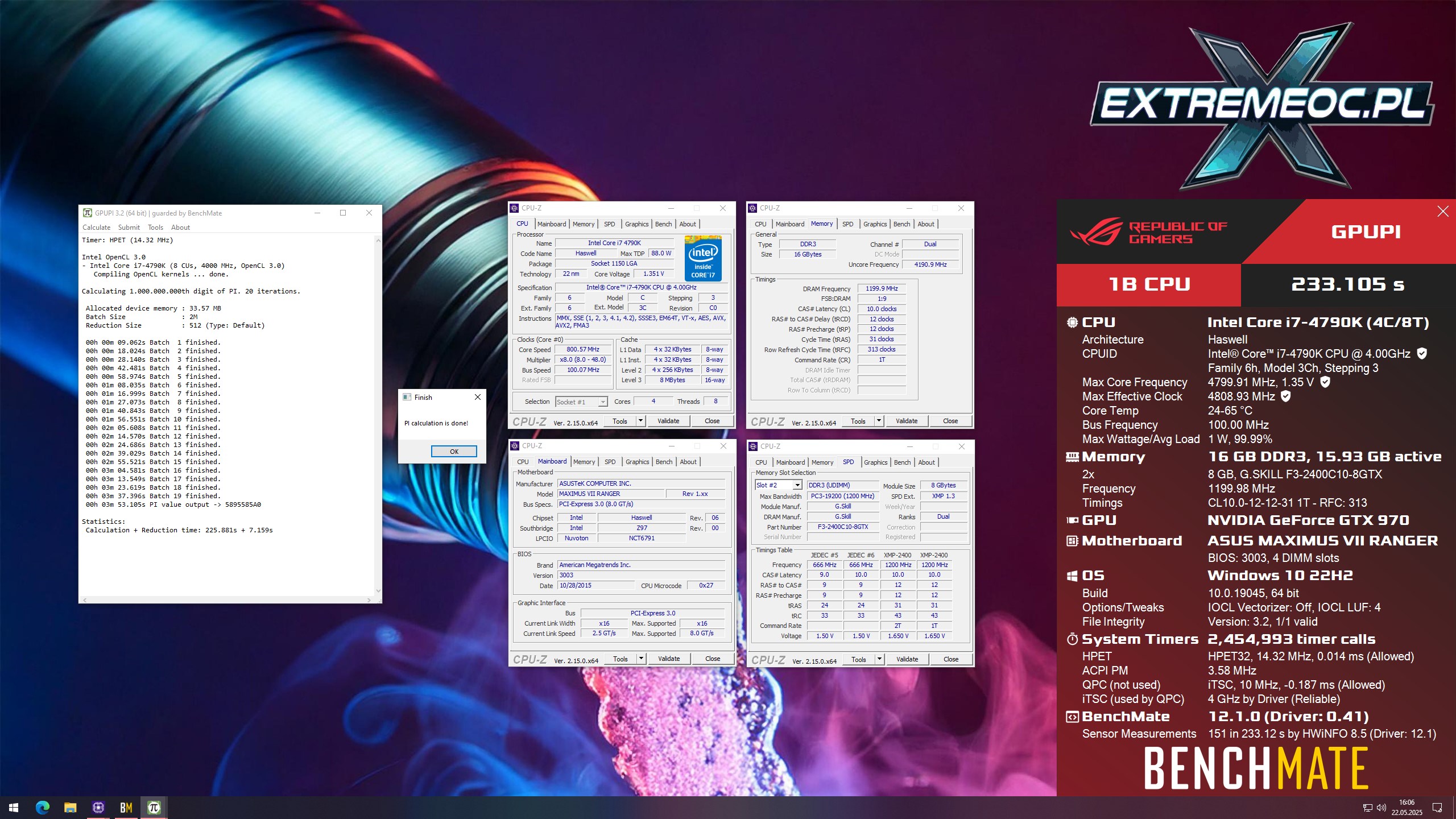The height and width of the screenshot is (819, 1456).
Task: Switch to GPUPI taskbar icon
Action: point(154,808)
